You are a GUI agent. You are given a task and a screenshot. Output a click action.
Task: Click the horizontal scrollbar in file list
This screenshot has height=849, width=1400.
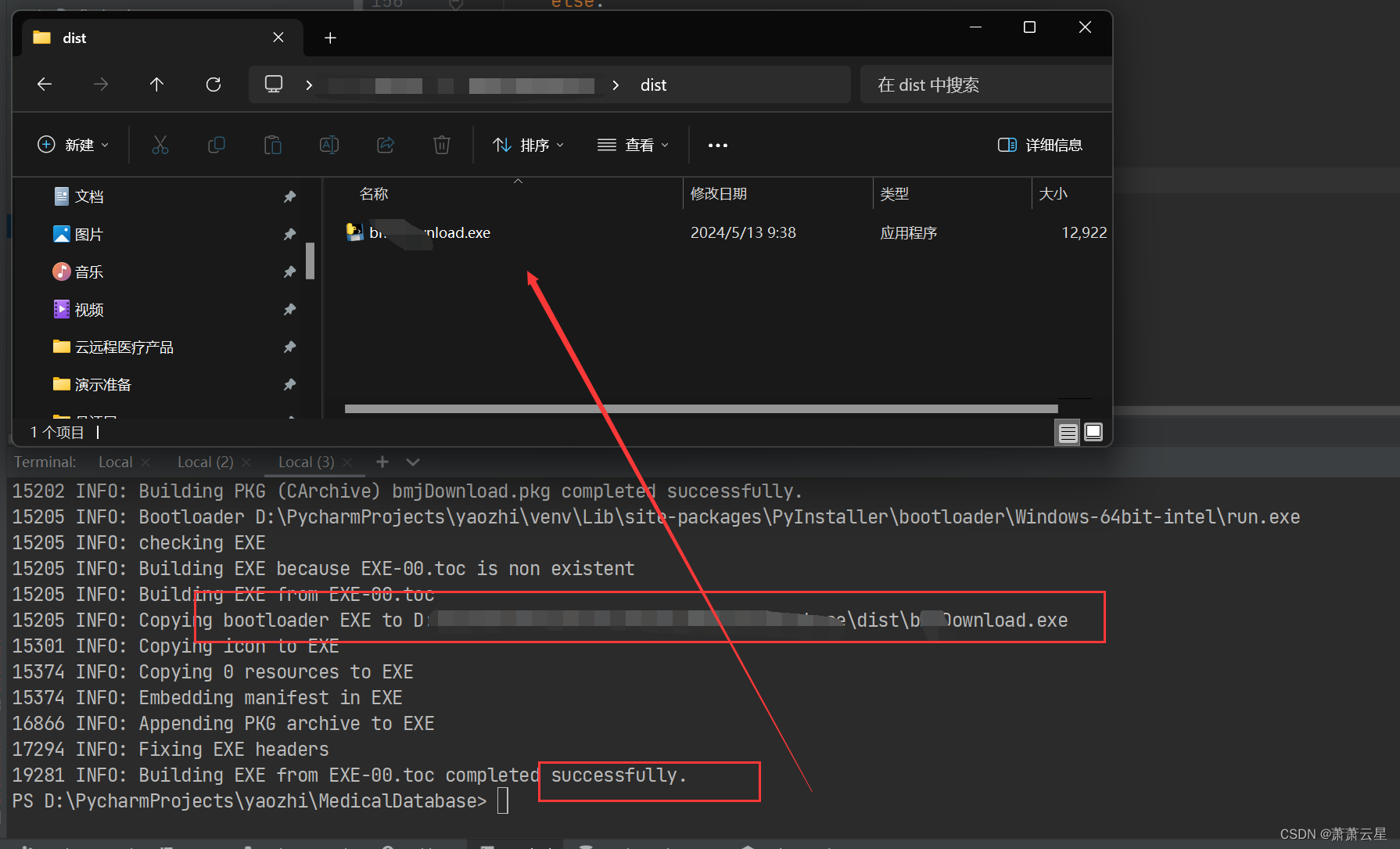click(701, 408)
